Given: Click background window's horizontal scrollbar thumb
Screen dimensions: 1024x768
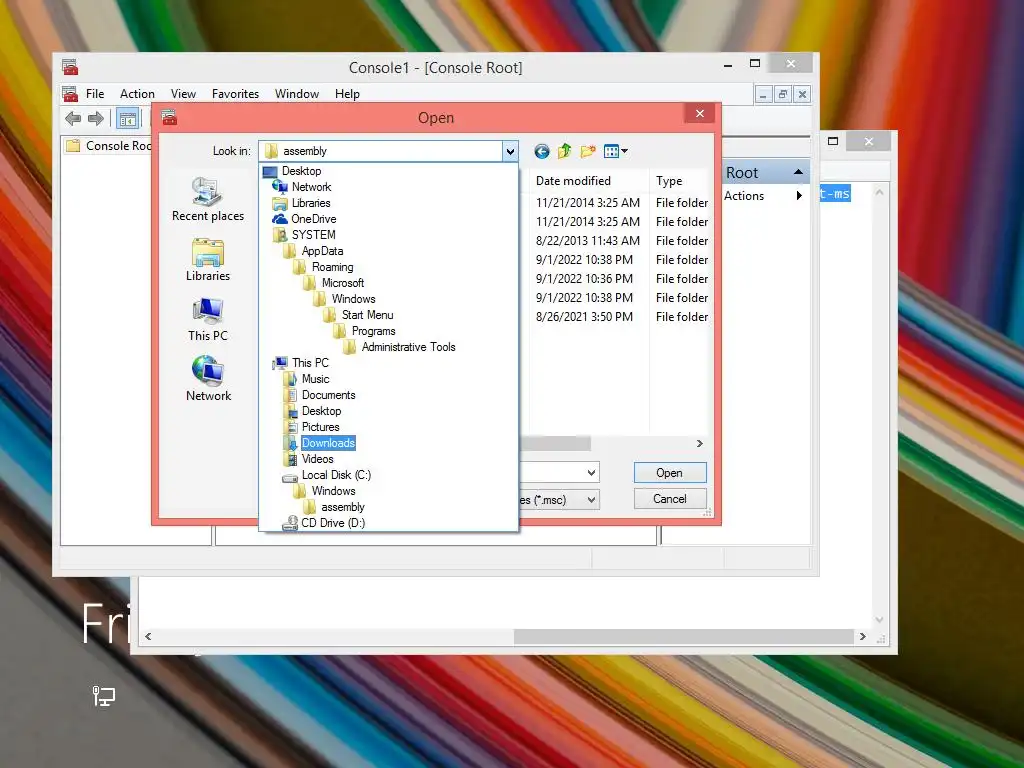Looking at the screenshot, I should pyautogui.click(x=684, y=636).
